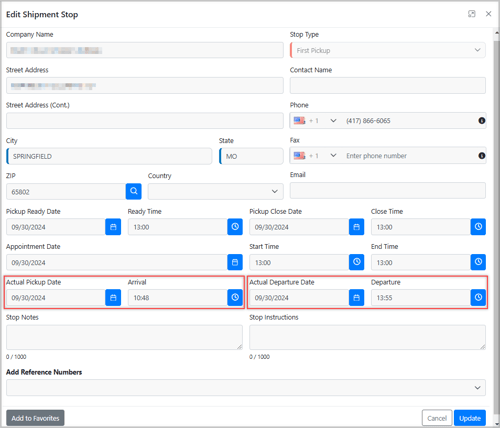Click the Cancel button

tap(437, 418)
